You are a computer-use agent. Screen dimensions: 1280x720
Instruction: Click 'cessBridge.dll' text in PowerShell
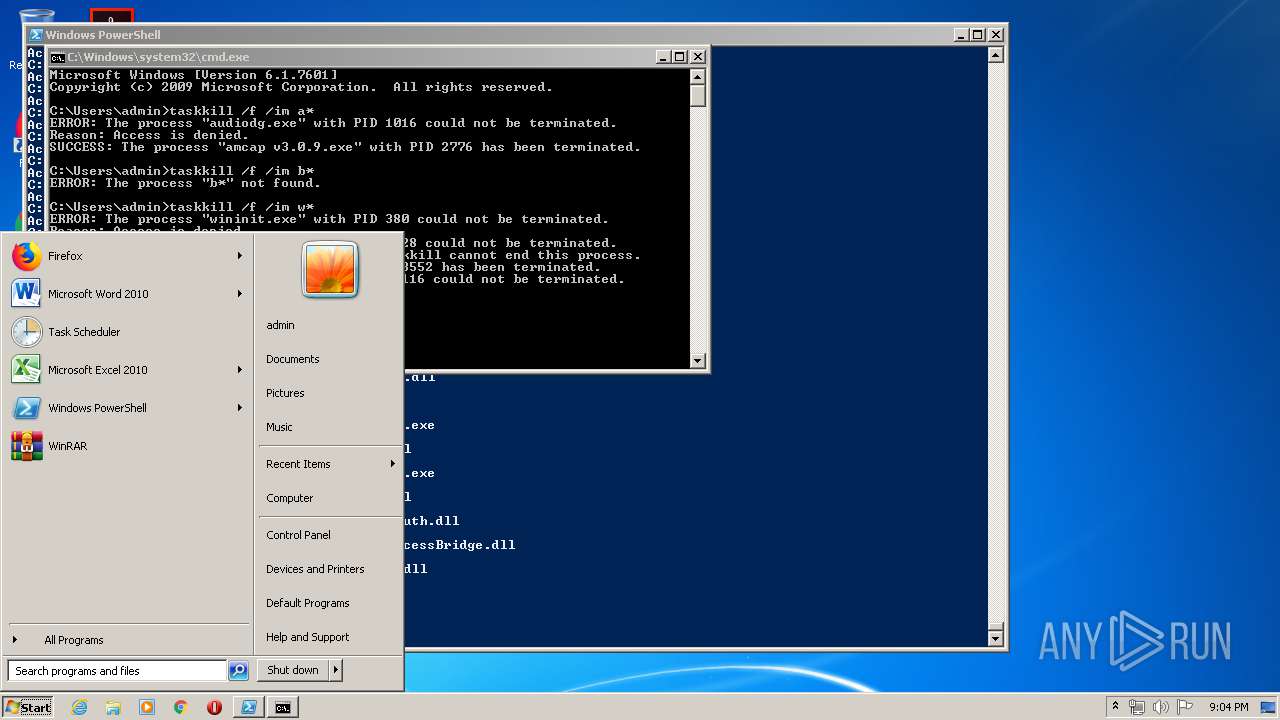pyautogui.click(x=460, y=545)
